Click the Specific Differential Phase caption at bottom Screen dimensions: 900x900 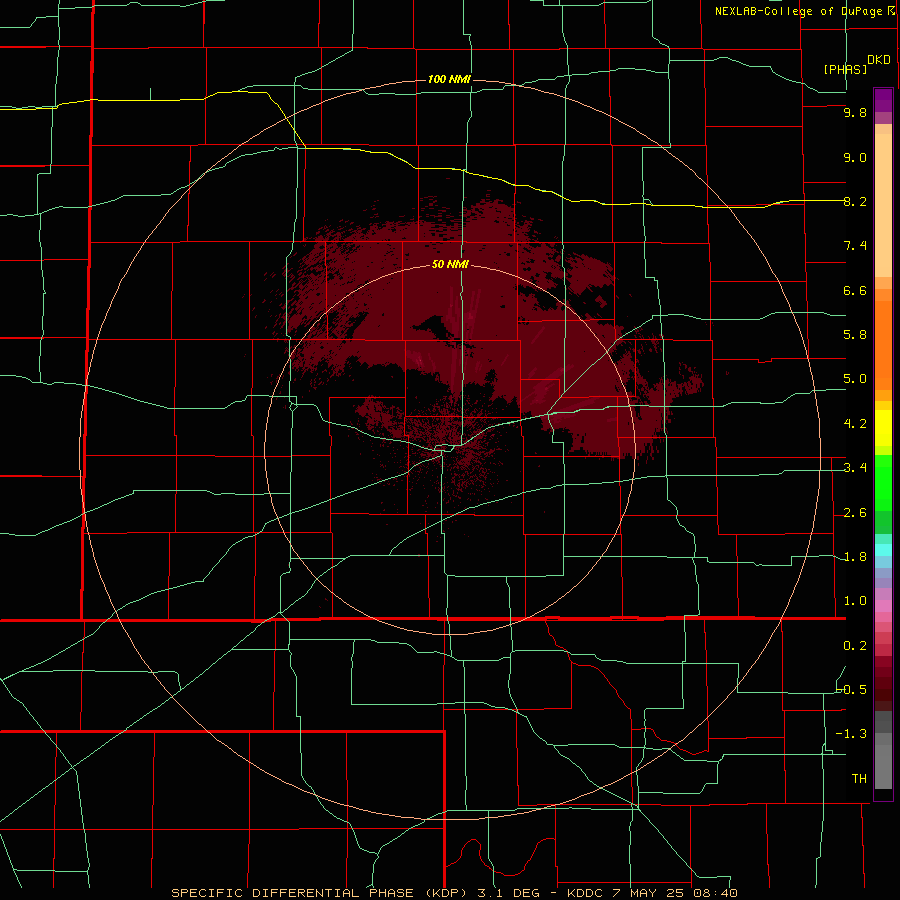454,893
